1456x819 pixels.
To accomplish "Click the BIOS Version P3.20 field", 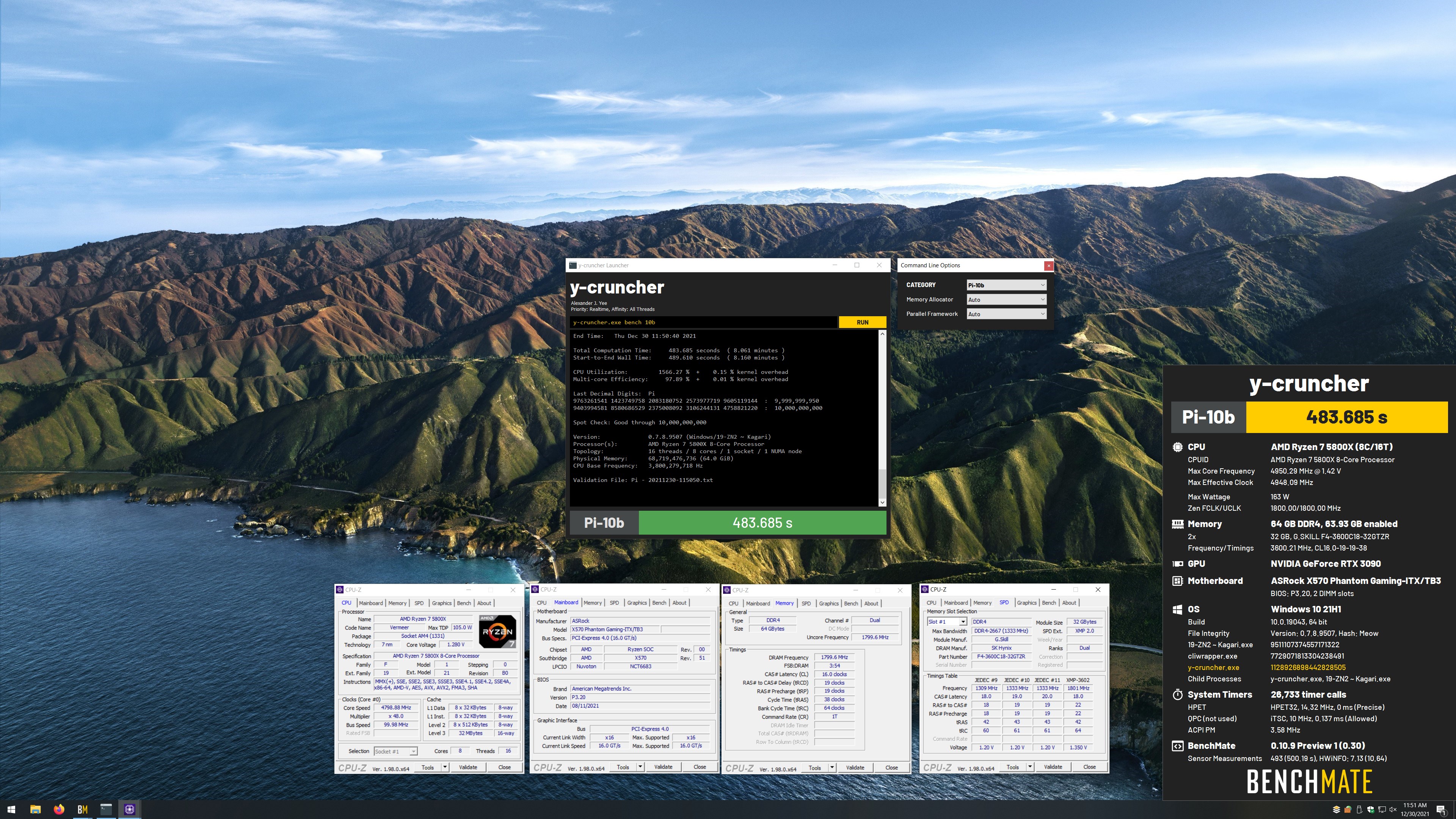I will coord(640,698).
